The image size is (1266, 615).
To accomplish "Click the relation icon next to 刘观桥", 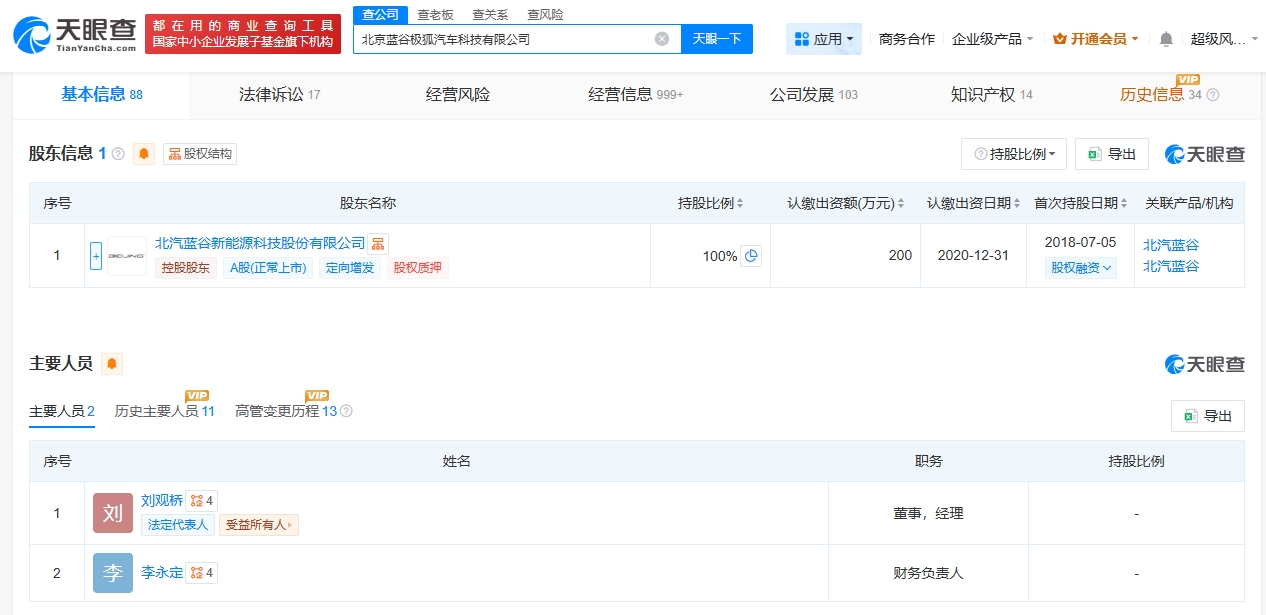I will (x=202, y=501).
